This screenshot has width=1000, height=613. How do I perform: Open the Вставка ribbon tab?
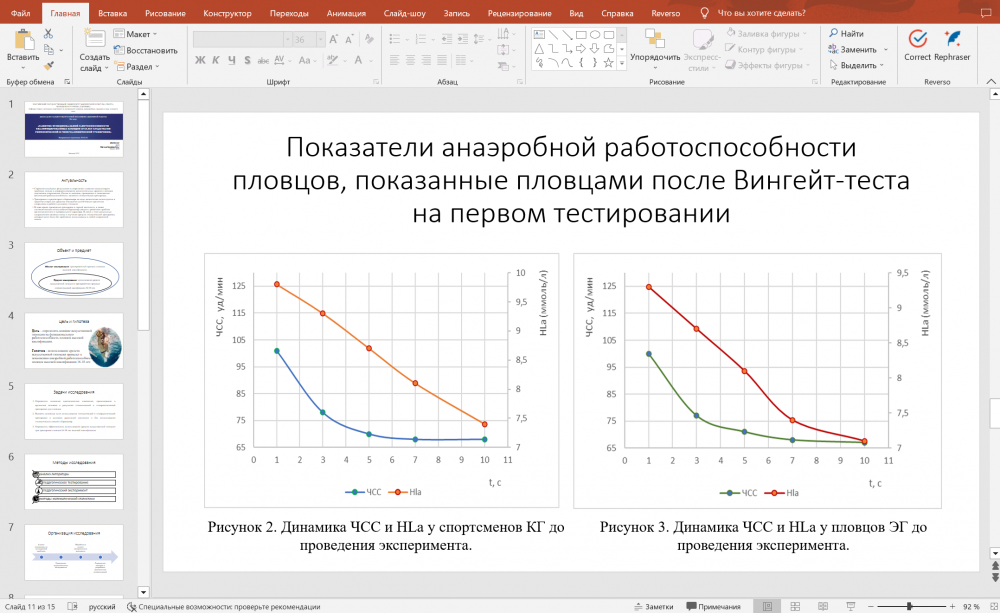coord(113,13)
